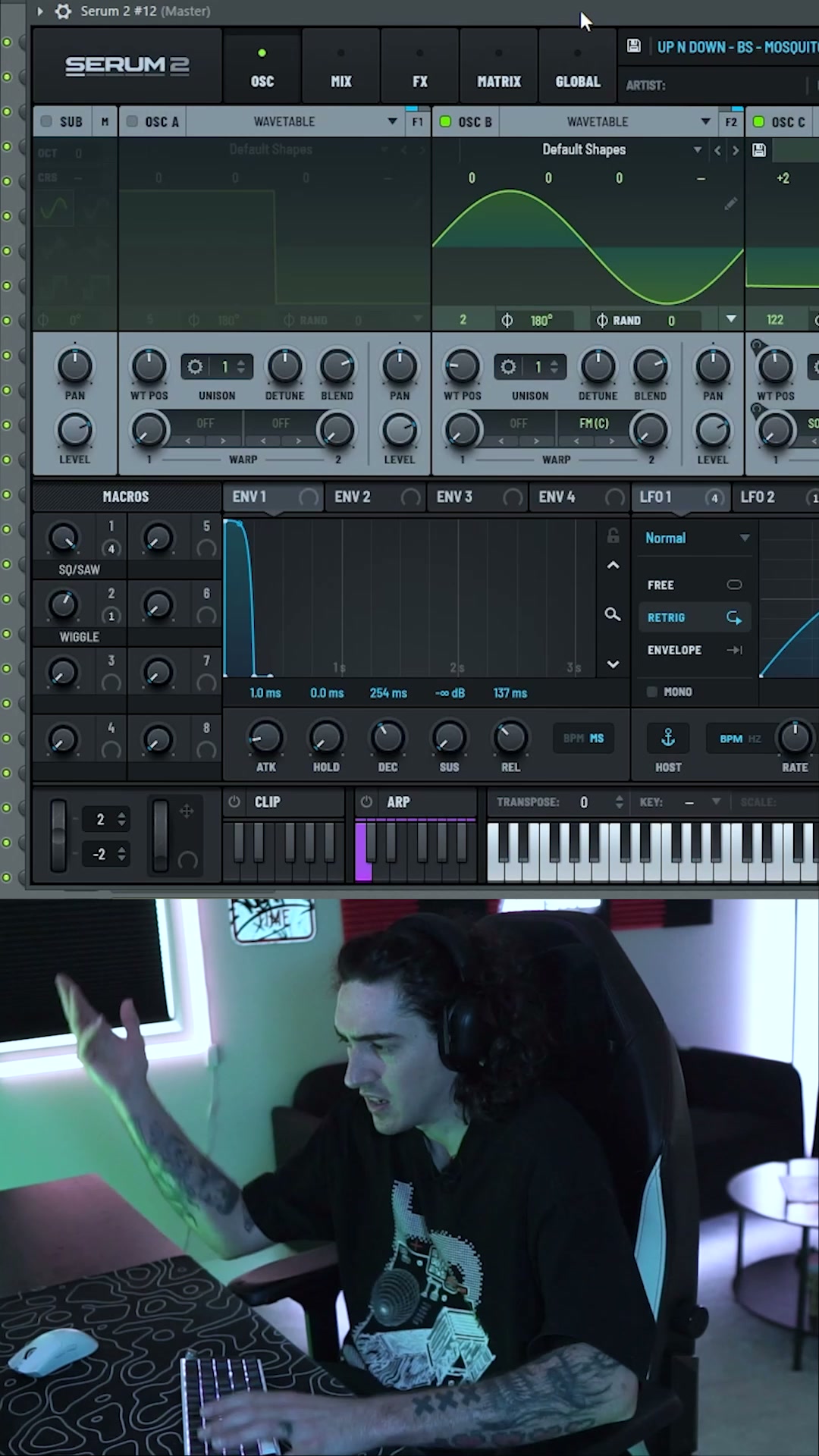Adjust OSC A unison voice stepper
This screenshot has height=1456, width=819.
pyautogui.click(x=241, y=367)
